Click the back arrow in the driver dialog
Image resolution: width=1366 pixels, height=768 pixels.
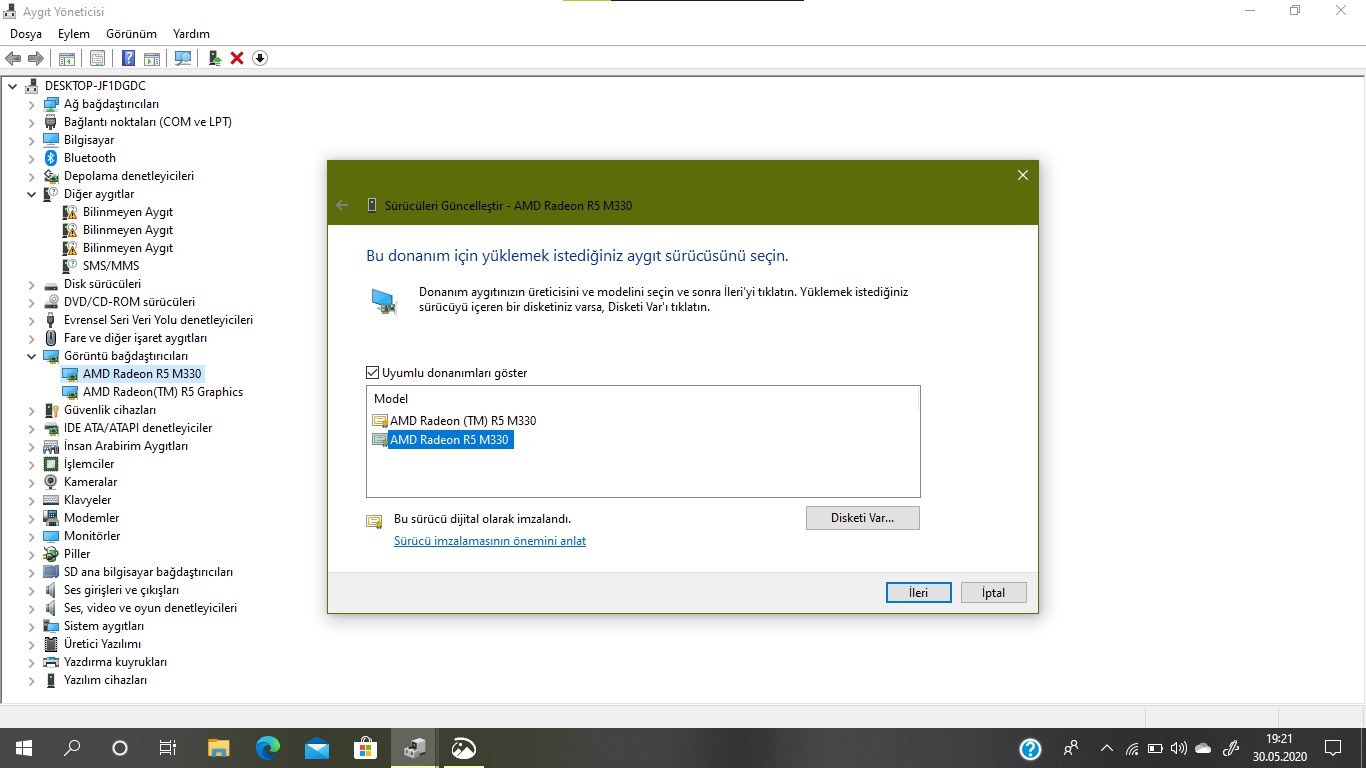tap(342, 205)
